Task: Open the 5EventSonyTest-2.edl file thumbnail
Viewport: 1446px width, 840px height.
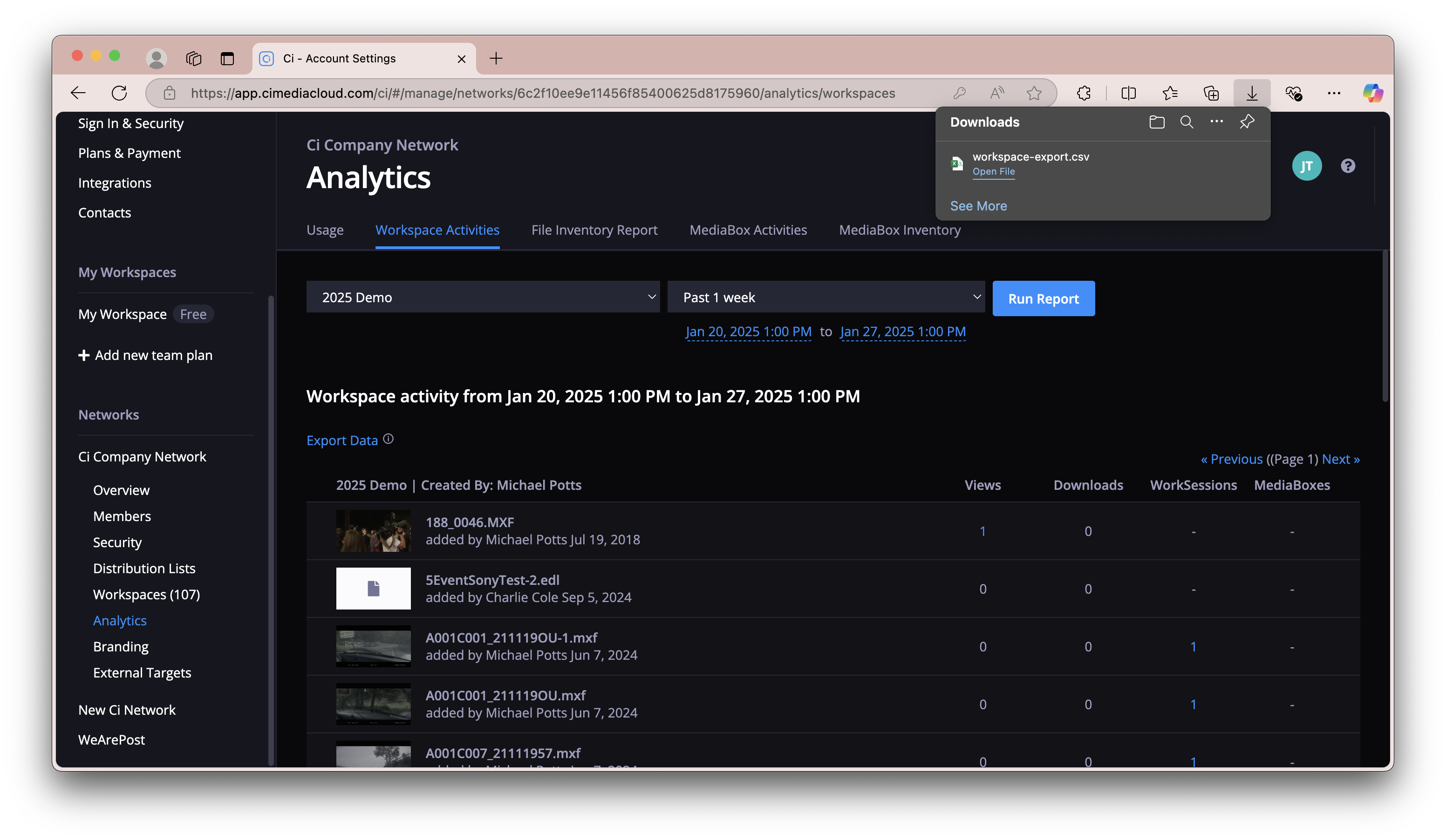Action: coord(373,588)
